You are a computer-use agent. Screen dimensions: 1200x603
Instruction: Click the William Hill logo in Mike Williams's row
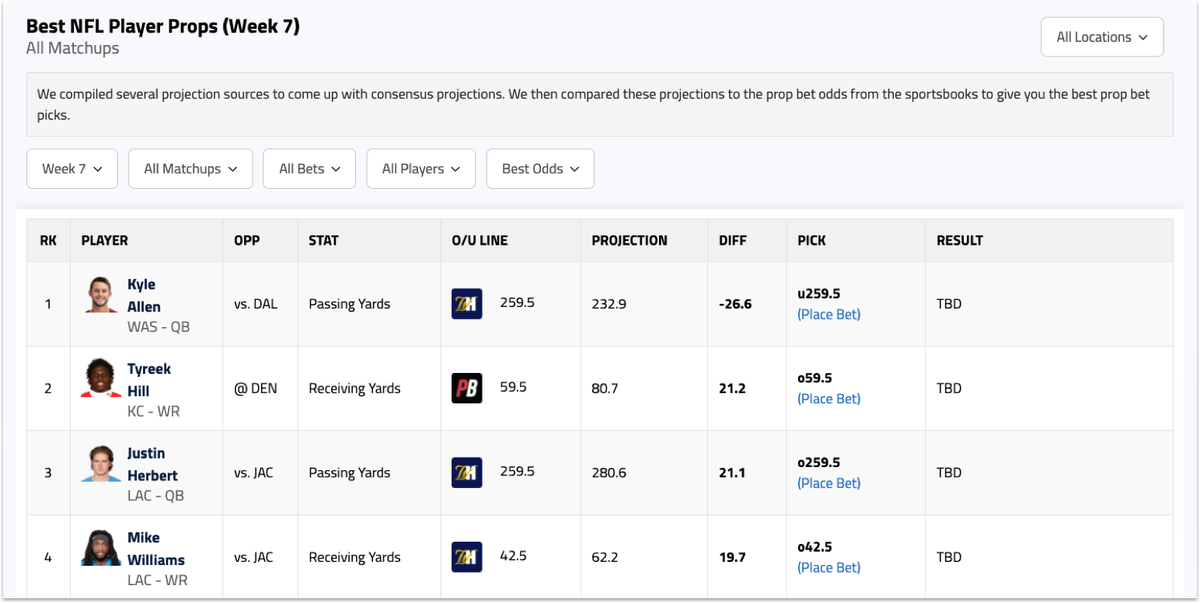coord(467,557)
